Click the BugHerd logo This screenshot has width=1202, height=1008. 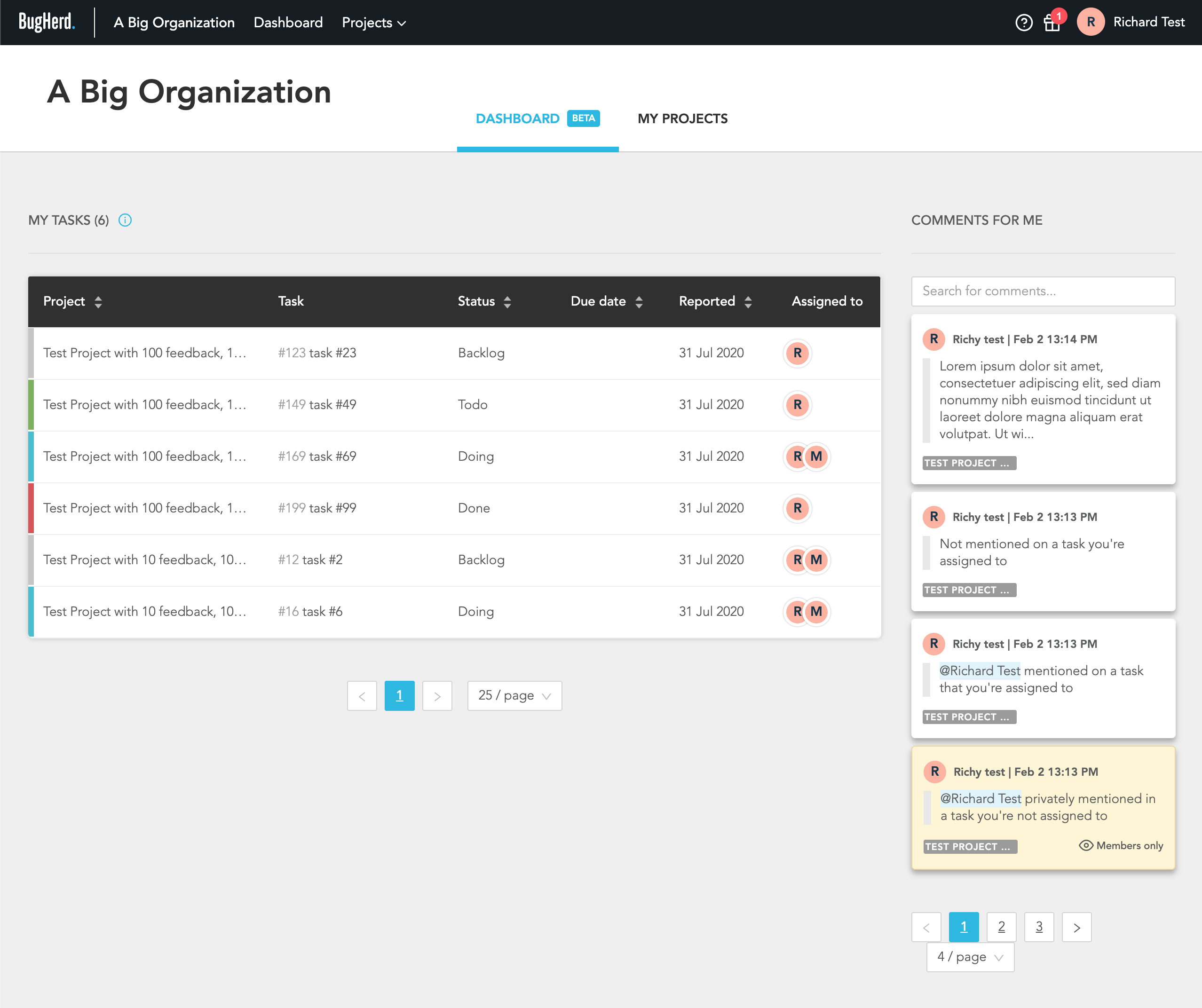click(x=47, y=22)
